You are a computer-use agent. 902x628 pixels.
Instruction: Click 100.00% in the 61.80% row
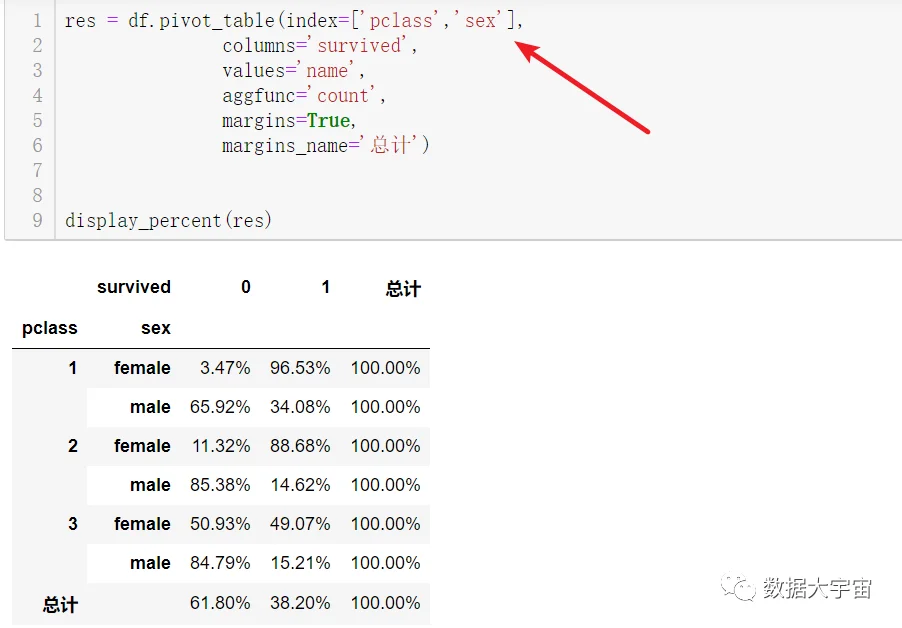pos(385,603)
